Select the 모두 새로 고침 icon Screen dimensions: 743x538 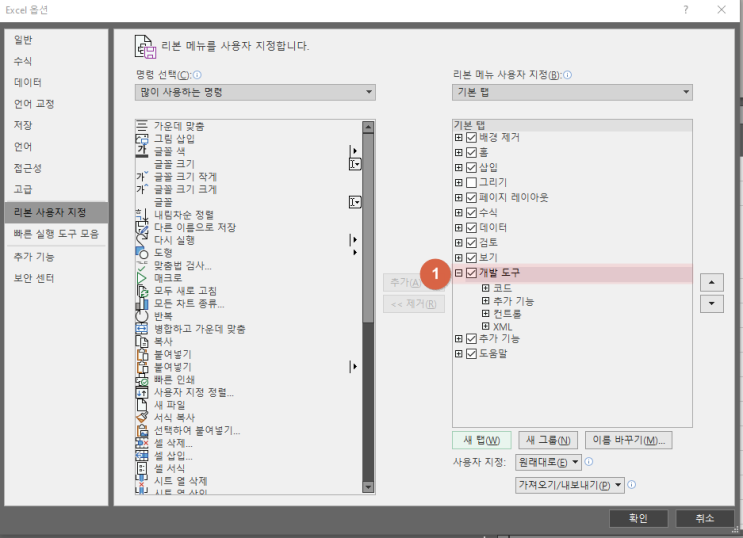click(x=142, y=291)
